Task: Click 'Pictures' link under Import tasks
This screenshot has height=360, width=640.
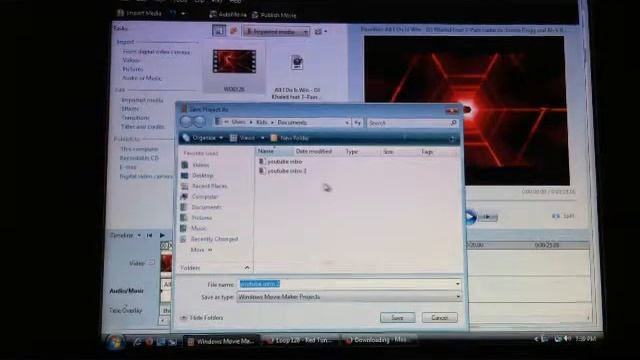Action: tap(133, 69)
